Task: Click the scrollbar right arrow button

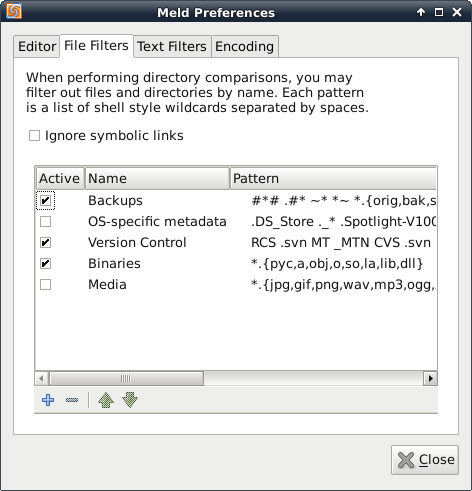Action: [x=430, y=378]
